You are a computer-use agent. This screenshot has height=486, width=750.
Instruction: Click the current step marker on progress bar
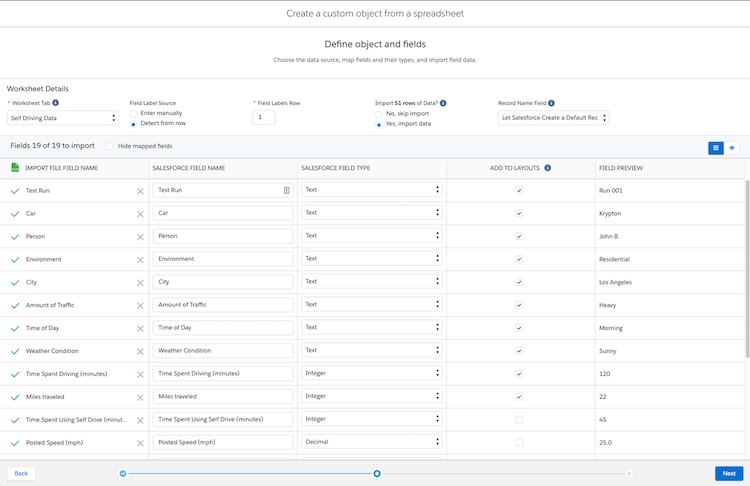(377, 473)
